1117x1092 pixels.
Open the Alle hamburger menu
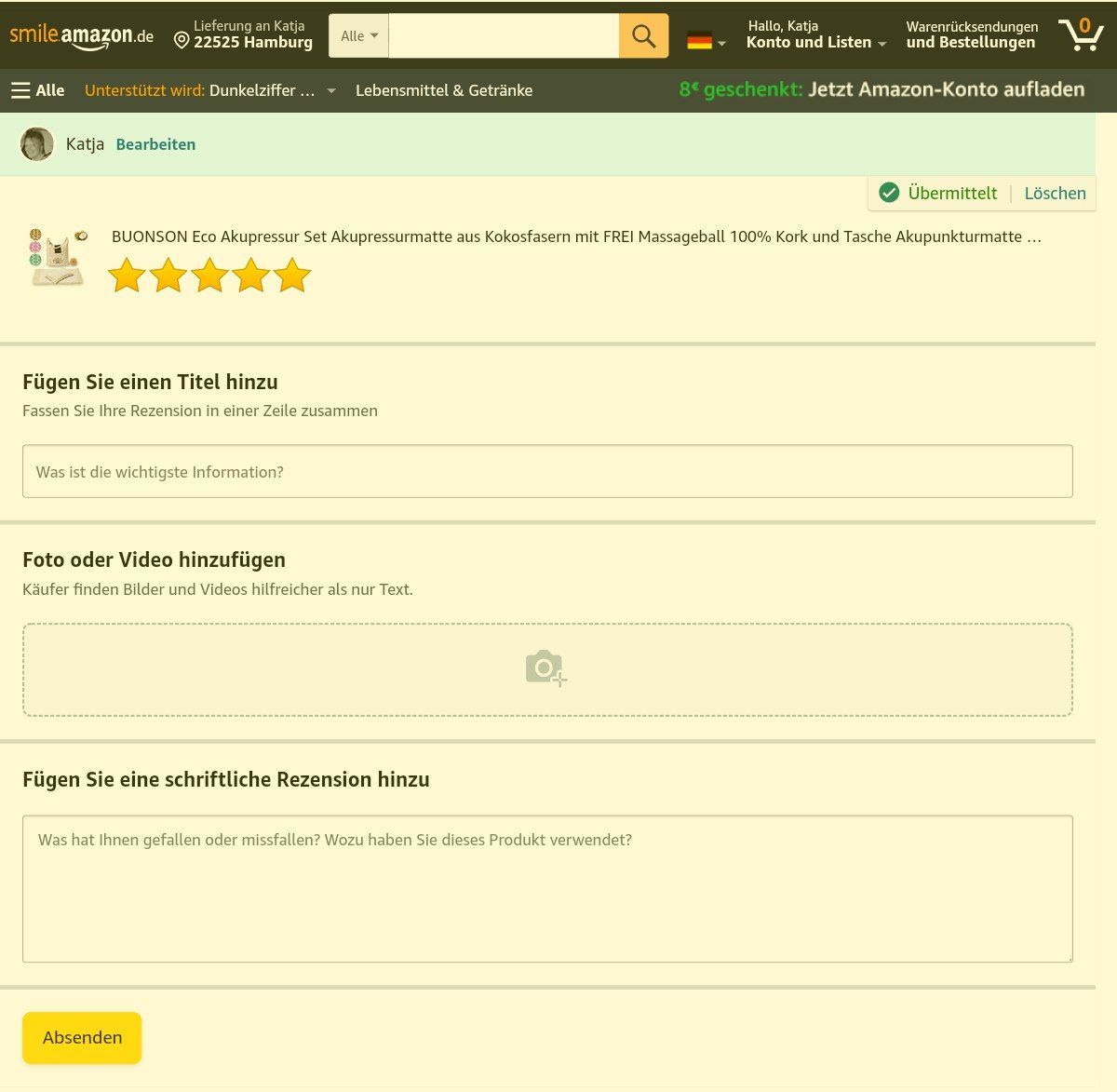click(38, 90)
